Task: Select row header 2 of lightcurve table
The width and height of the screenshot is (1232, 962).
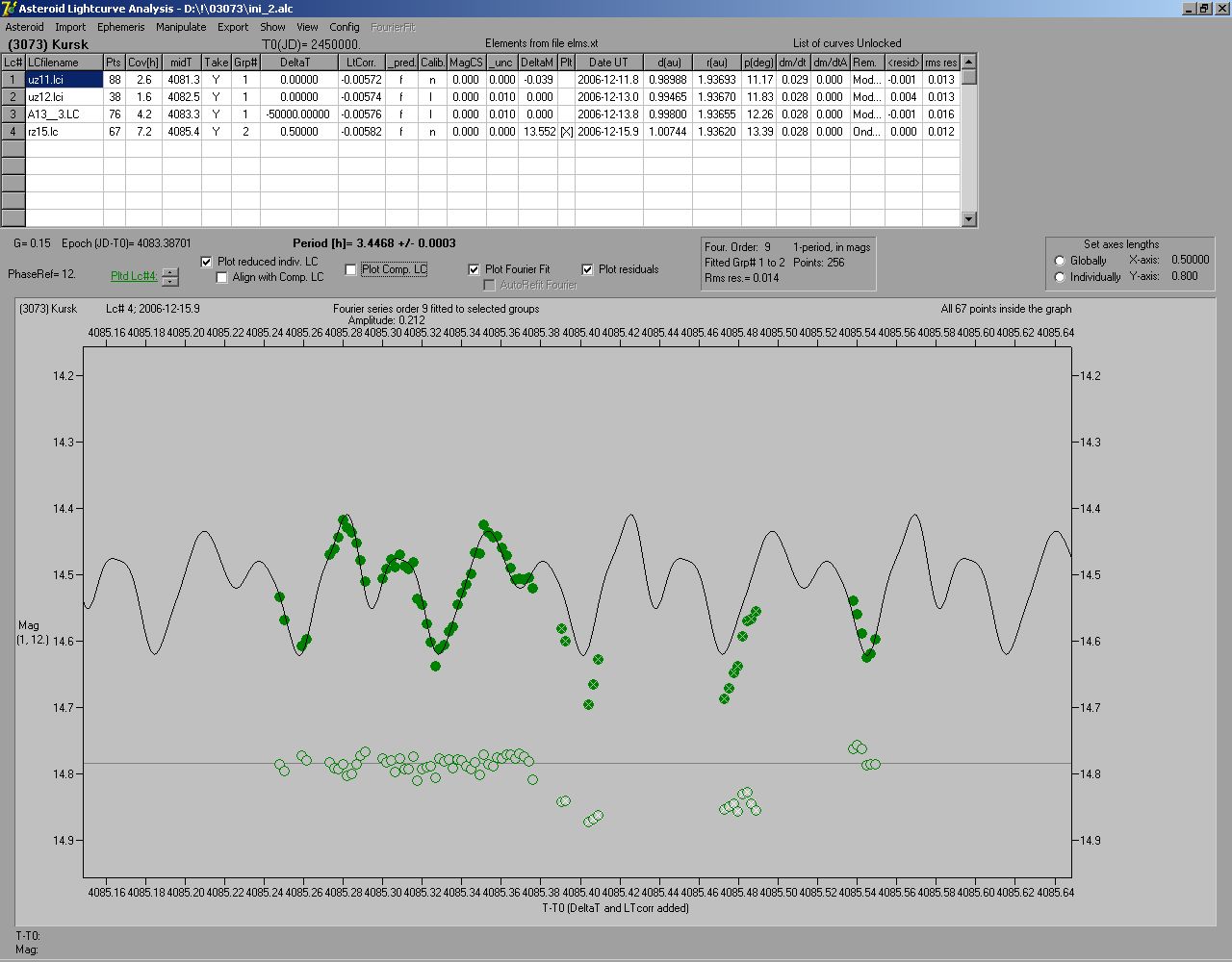Action: 13,97
